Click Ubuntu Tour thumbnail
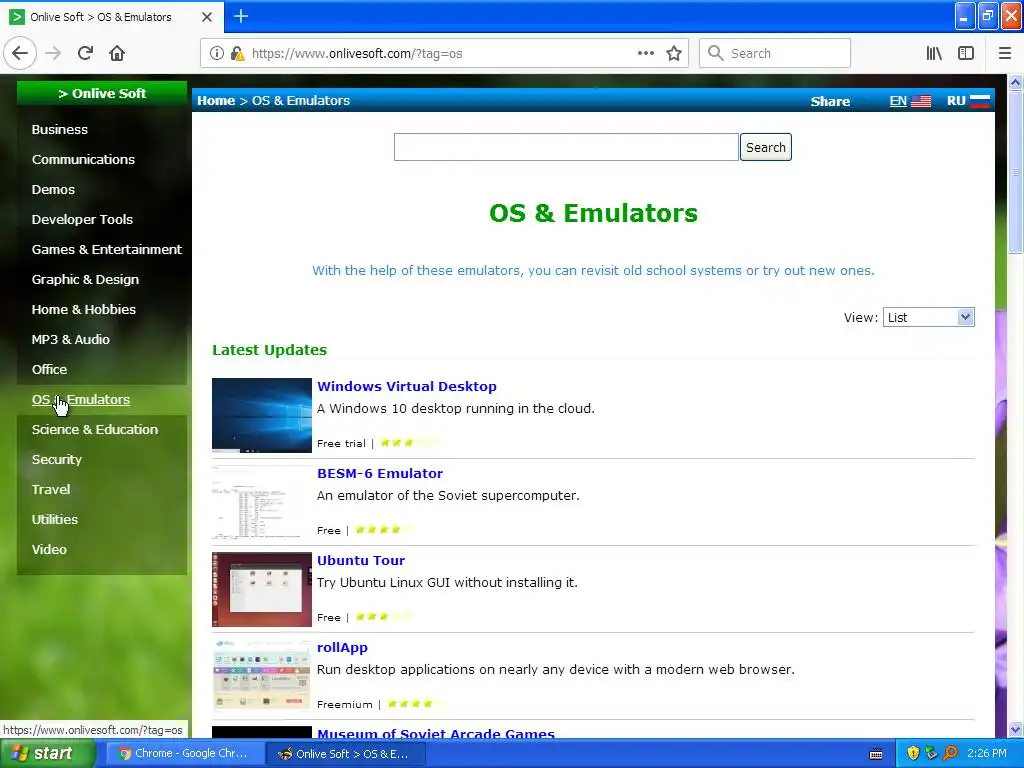Image resolution: width=1024 pixels, height=768 pixels. tap(262, 590)
